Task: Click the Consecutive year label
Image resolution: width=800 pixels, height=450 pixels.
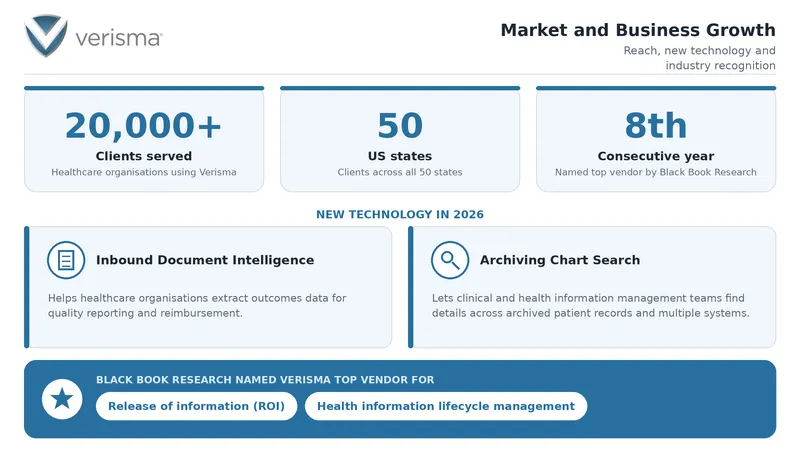Action: coord(656,156)
